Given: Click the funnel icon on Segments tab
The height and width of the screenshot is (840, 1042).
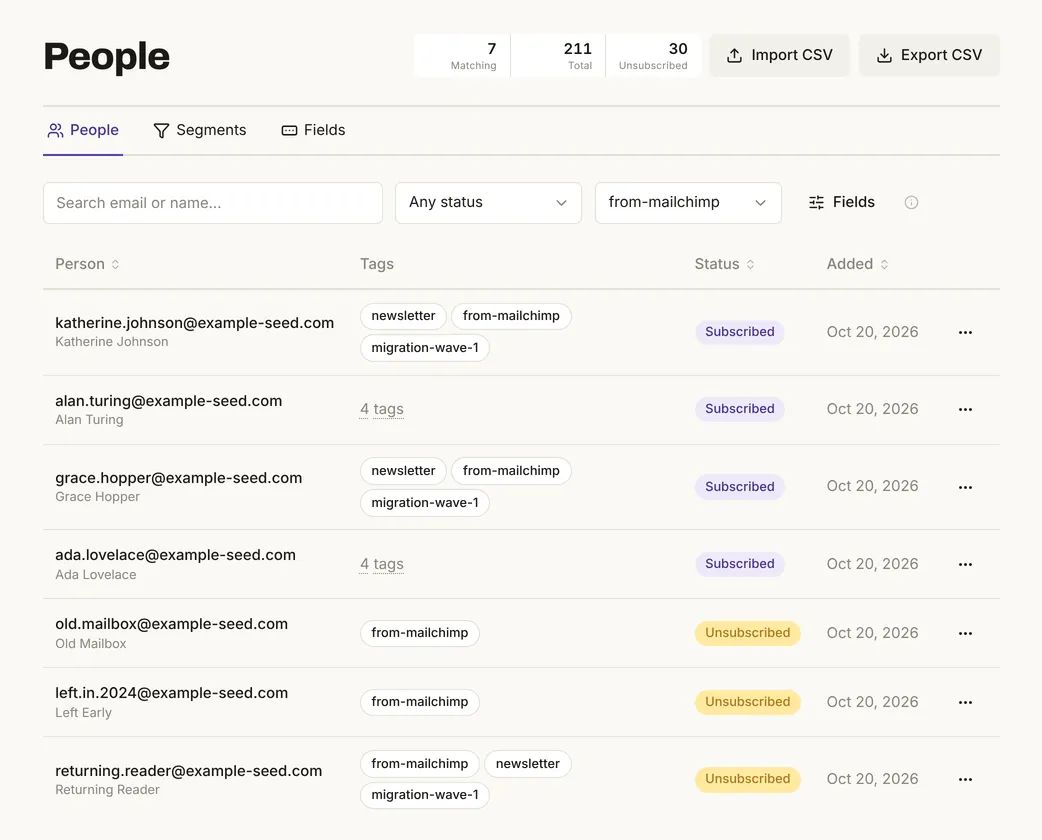Looking at the screenshot, I should (161, 130).
